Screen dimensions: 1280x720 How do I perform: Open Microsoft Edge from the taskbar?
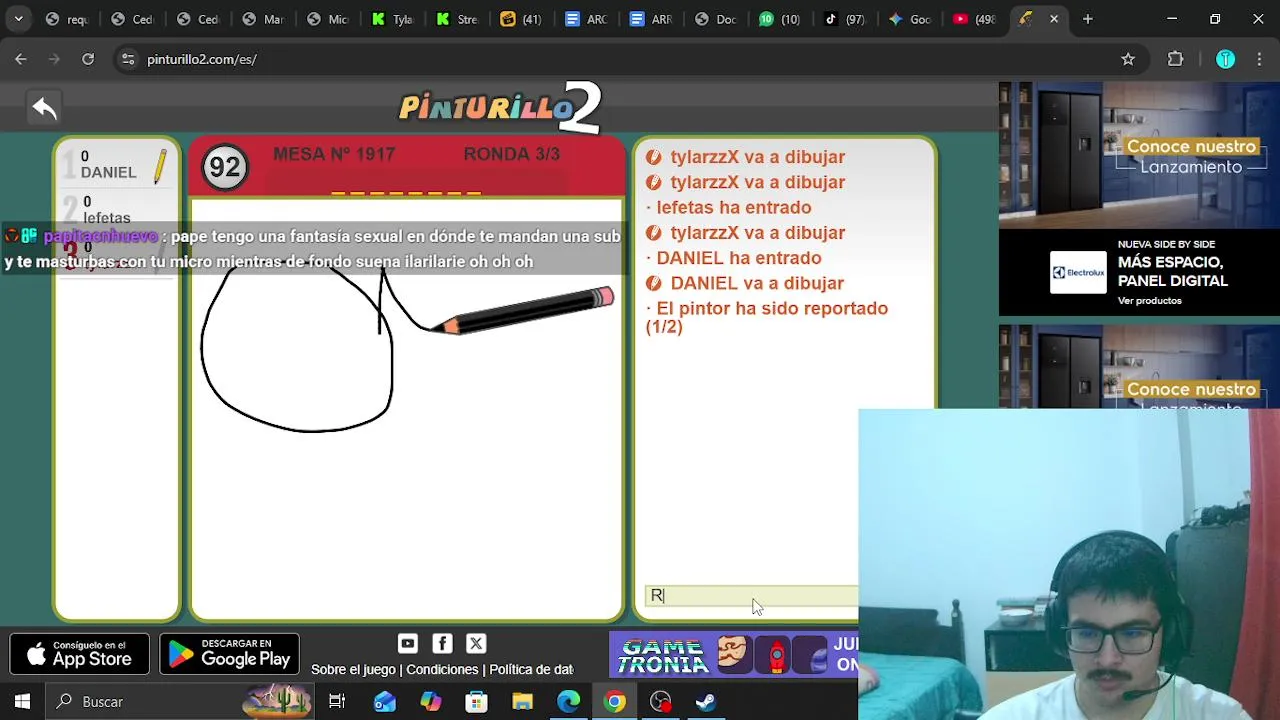coord(569,701)
